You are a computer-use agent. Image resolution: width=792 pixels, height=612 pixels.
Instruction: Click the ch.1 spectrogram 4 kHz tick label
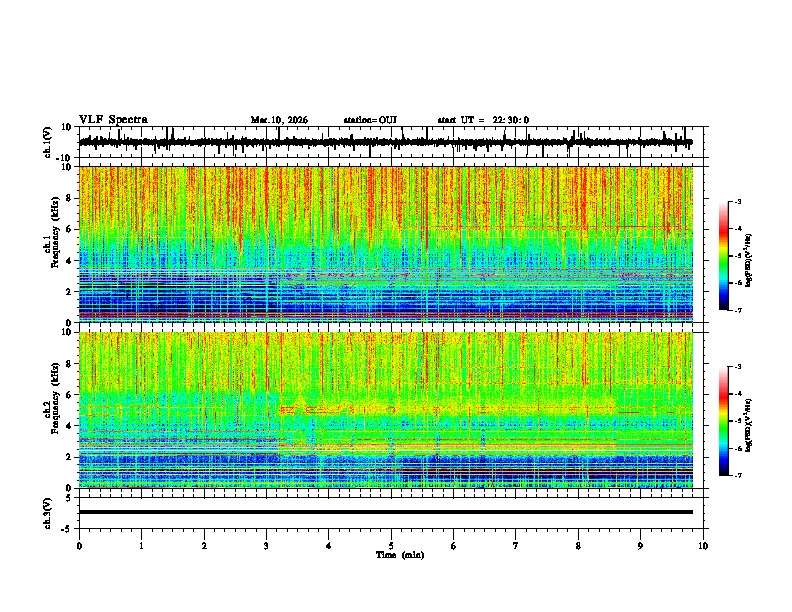[x=70, y=261]
